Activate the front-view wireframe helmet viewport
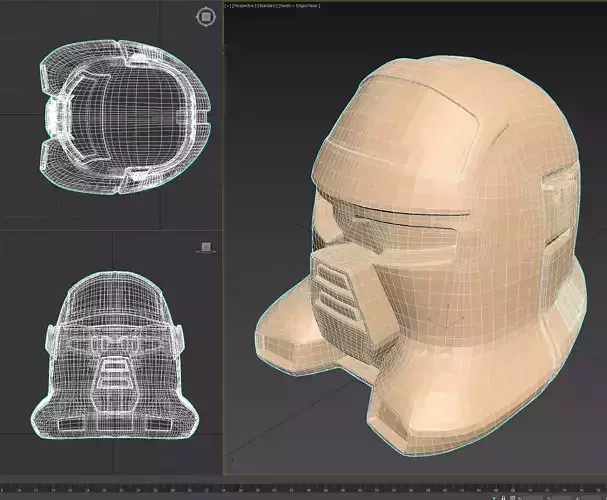The height and width of the screenshot is (500, 607). pyautogui.click(x=111, y=353)
